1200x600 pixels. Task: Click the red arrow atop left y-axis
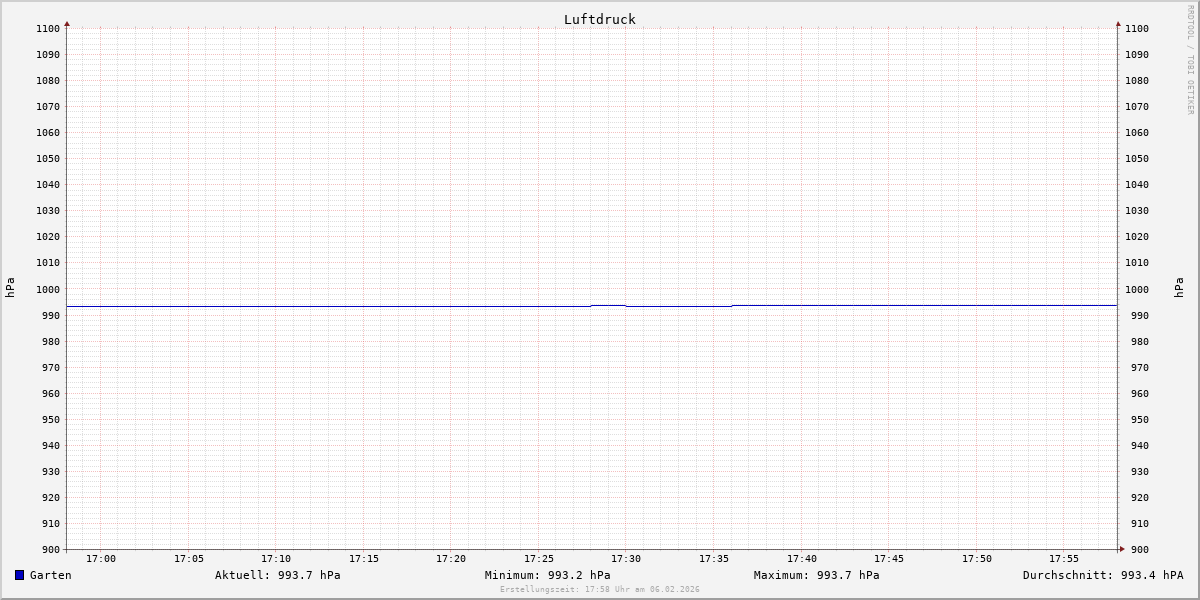tap(67, 23)
